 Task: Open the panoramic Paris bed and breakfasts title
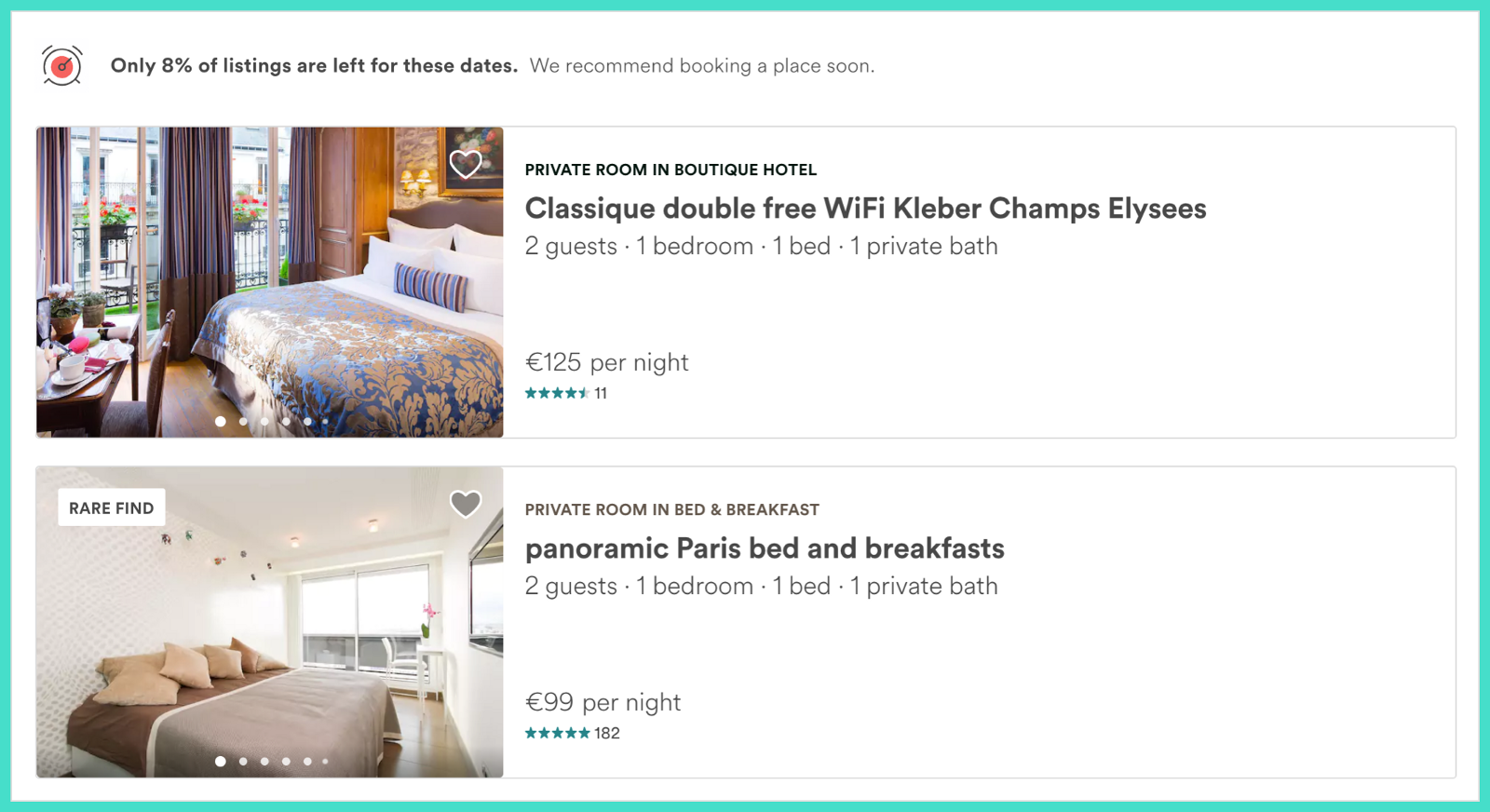[765, 548]
